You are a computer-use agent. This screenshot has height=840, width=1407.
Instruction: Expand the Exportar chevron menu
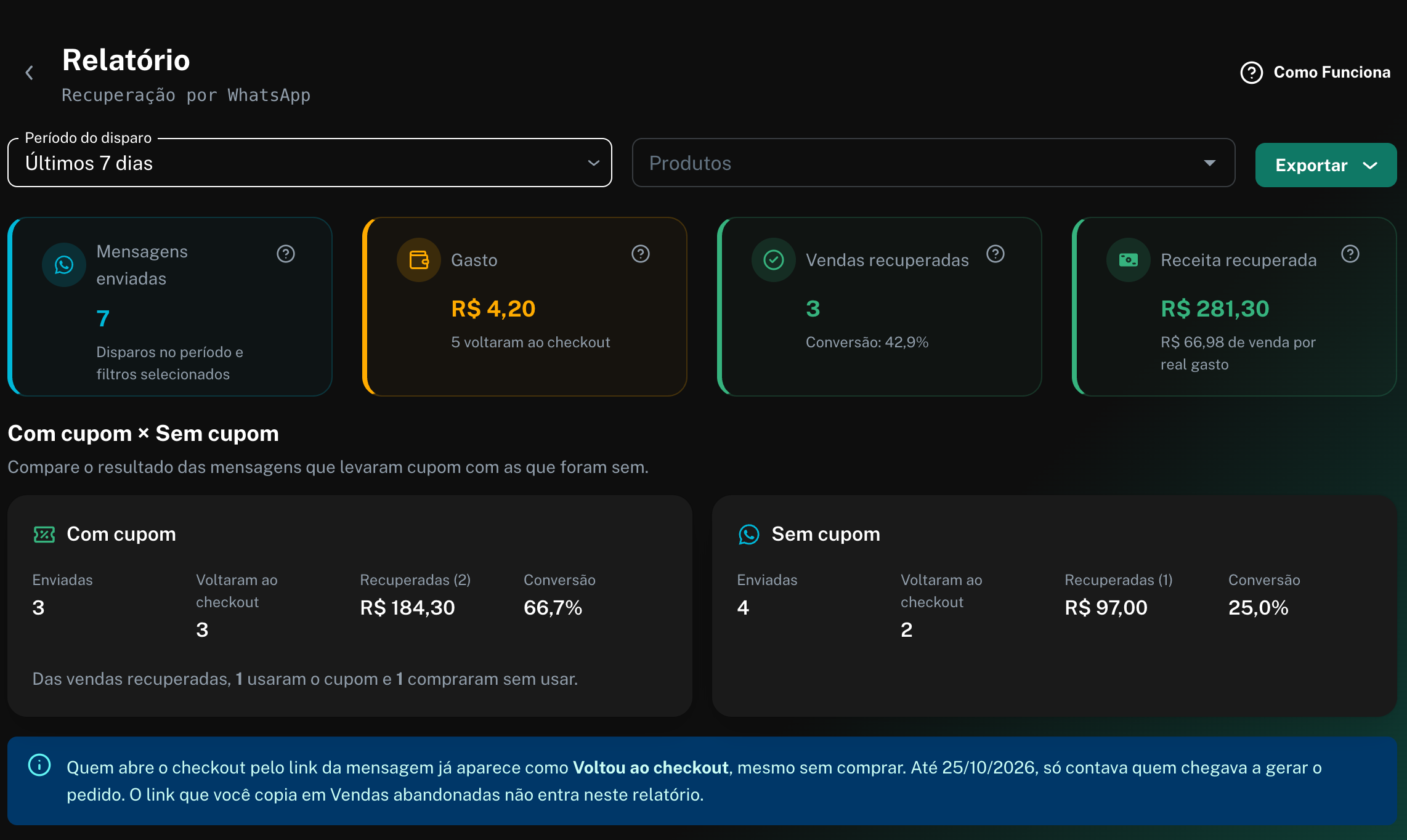[x=1370, y=166]
